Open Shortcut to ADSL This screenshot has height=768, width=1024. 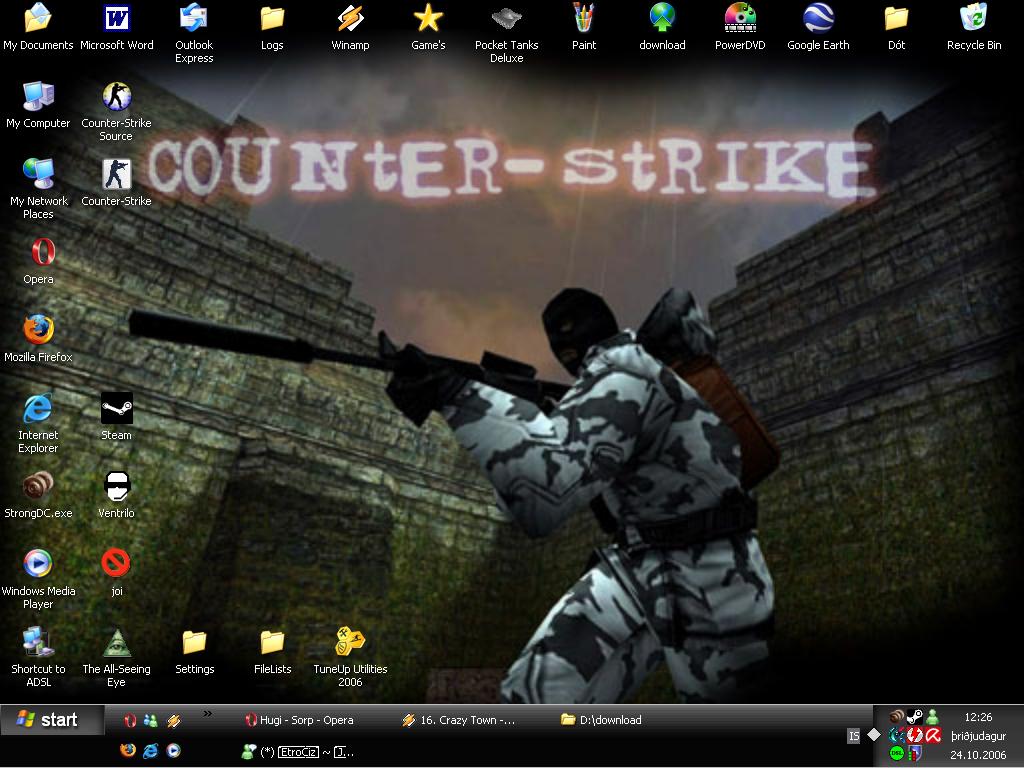38,657
